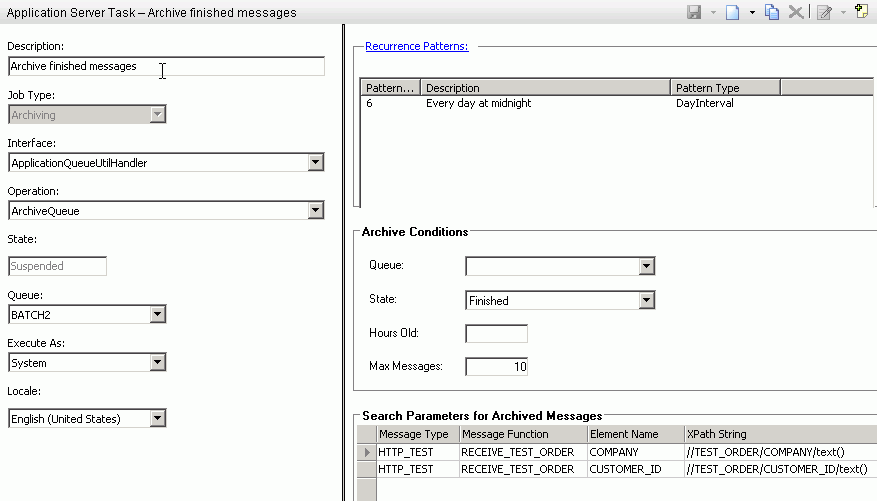Click the Hours Old input field
The image size is (877, 501).
497,334
